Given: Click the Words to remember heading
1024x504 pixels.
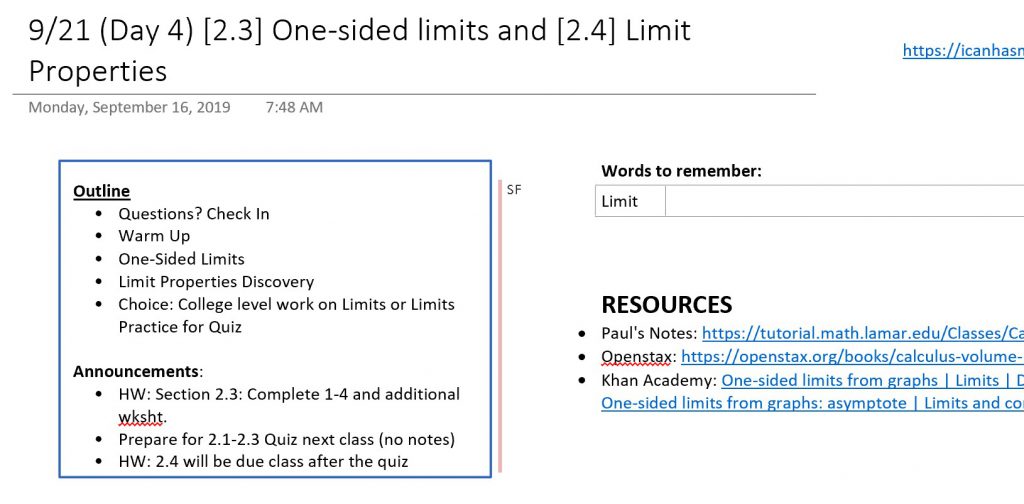Looking at the screenshot, I should click(681, 171).
